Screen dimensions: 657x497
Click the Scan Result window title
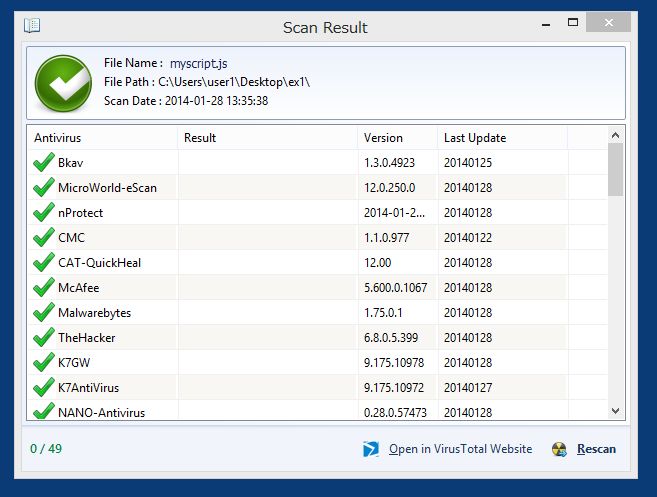325,28
